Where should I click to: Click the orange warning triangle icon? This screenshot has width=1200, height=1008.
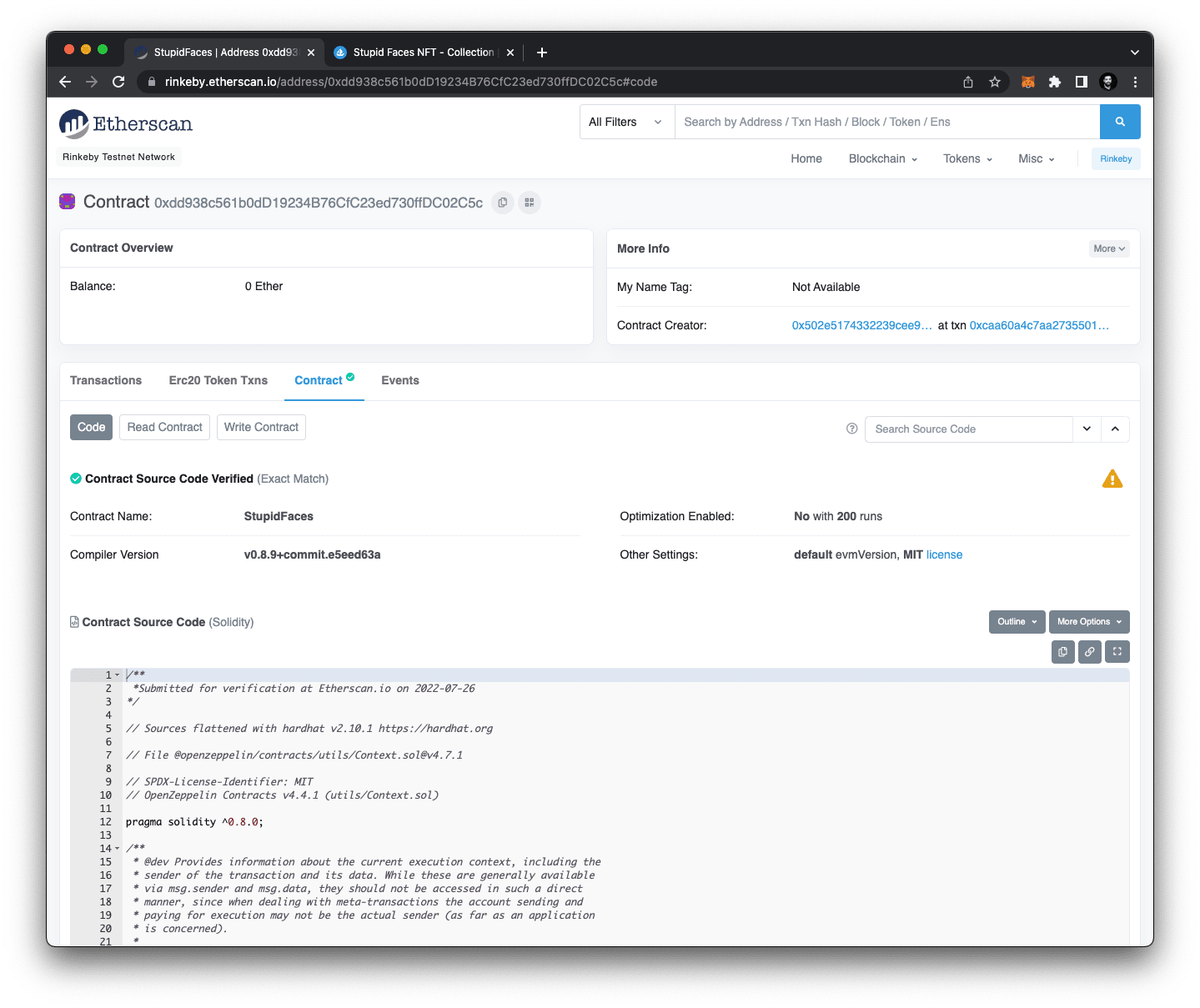(1112, 479)
